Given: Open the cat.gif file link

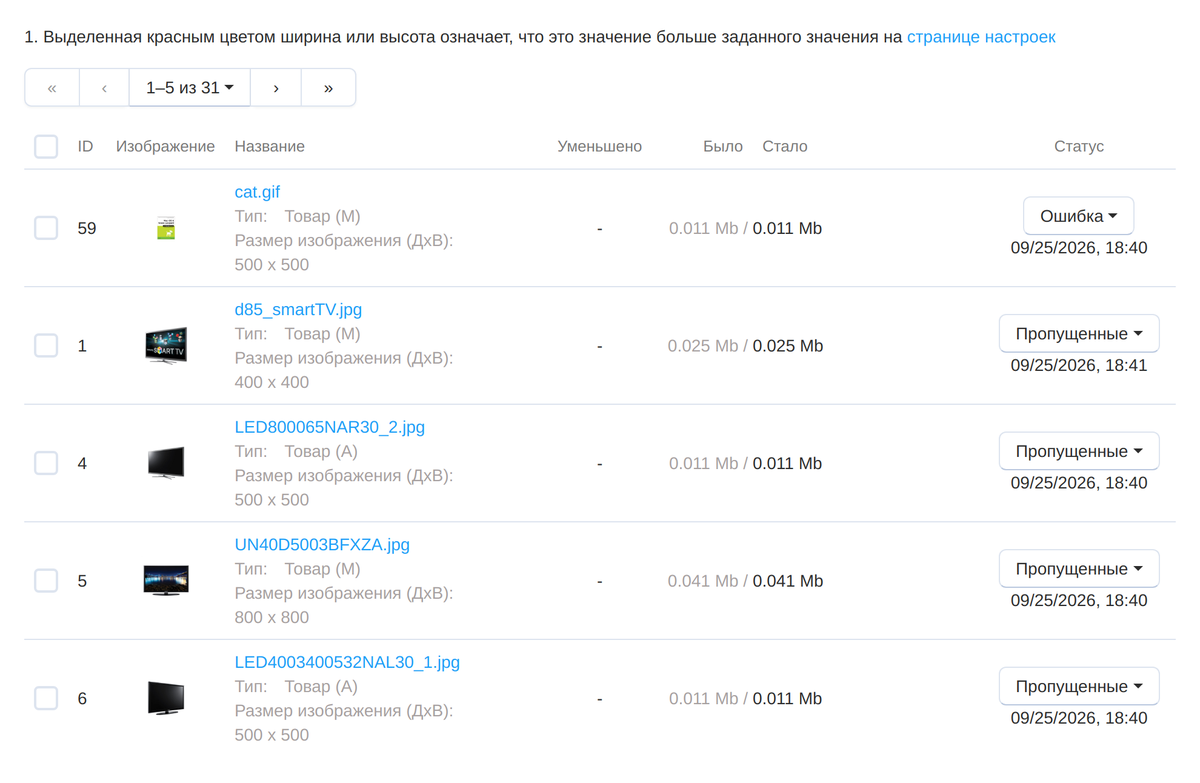Looking at the screenshot, I should (258, 192).
